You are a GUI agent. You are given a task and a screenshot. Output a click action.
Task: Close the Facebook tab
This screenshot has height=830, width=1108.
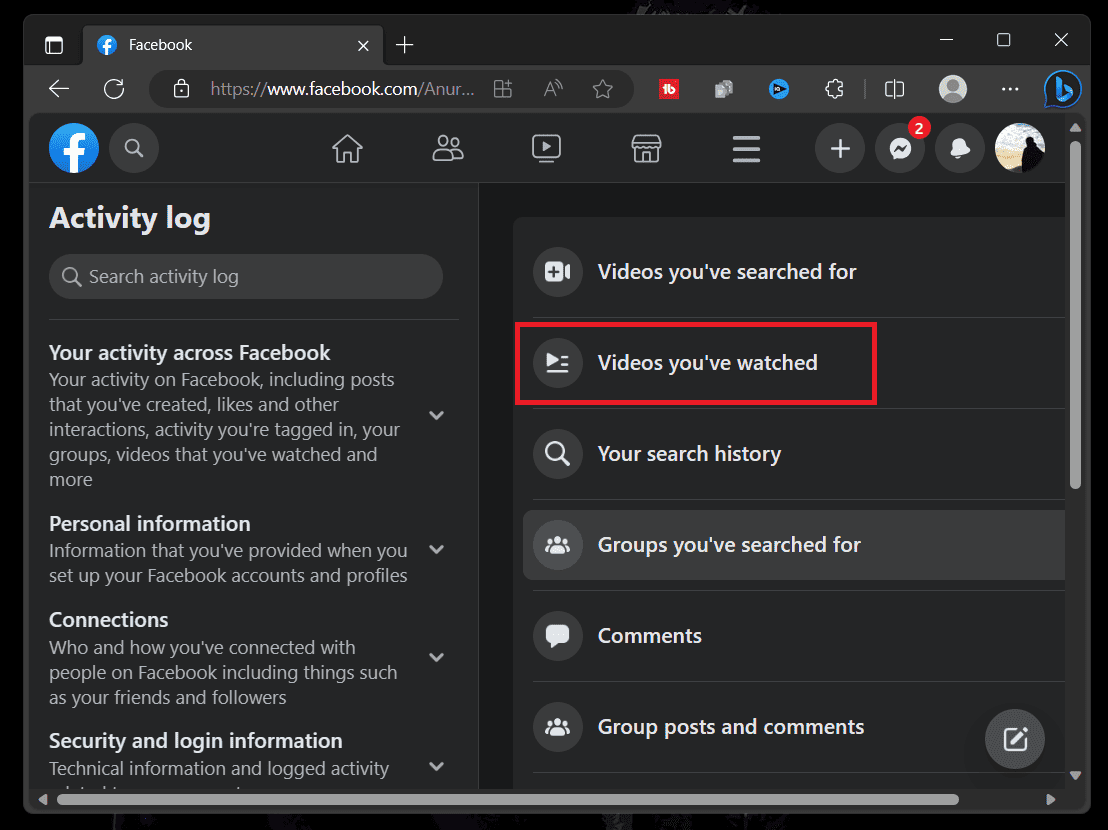363,45
